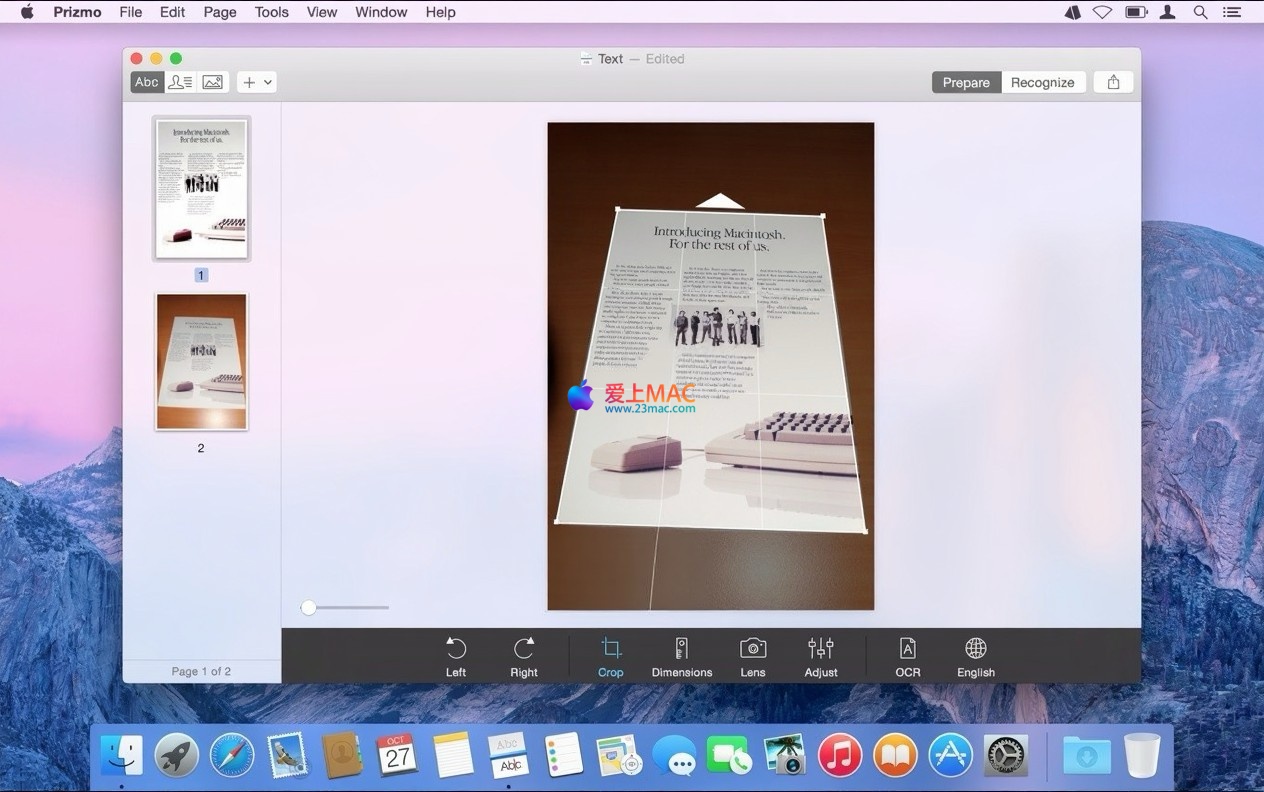Viewport: 1264px width, 792px height.
Task: Switch to the Recognize step
Action: tap(1042, 82)
